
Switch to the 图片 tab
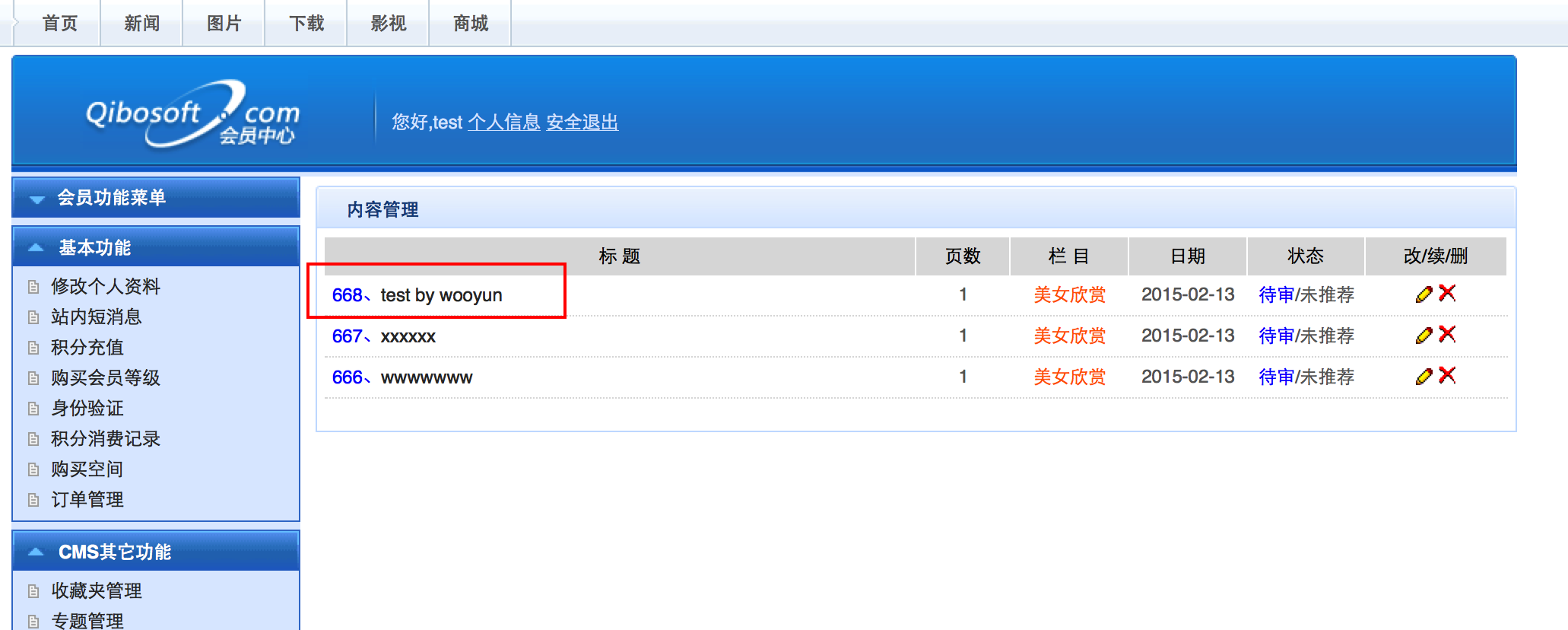[224, 24]
